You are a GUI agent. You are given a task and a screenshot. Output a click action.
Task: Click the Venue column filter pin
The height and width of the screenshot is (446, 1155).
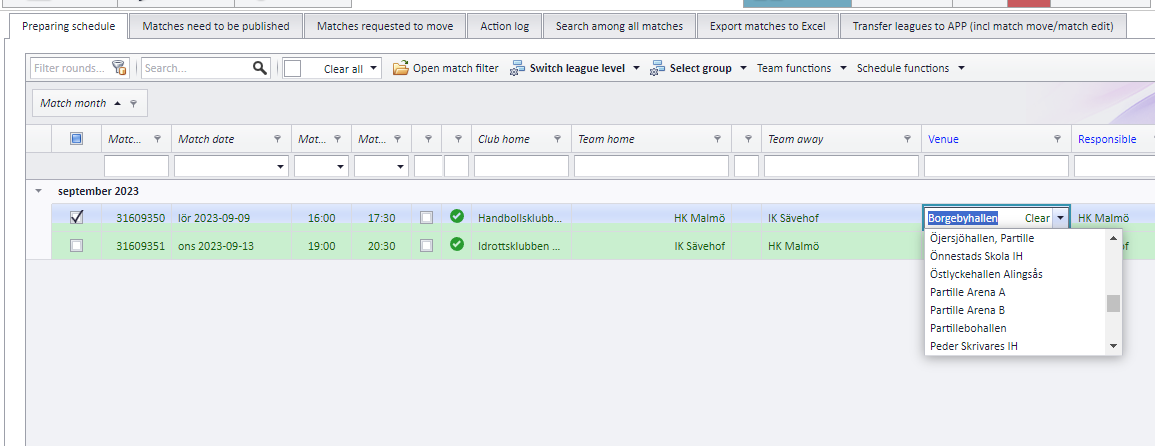pyautogui.click(x=1057, y=139)
